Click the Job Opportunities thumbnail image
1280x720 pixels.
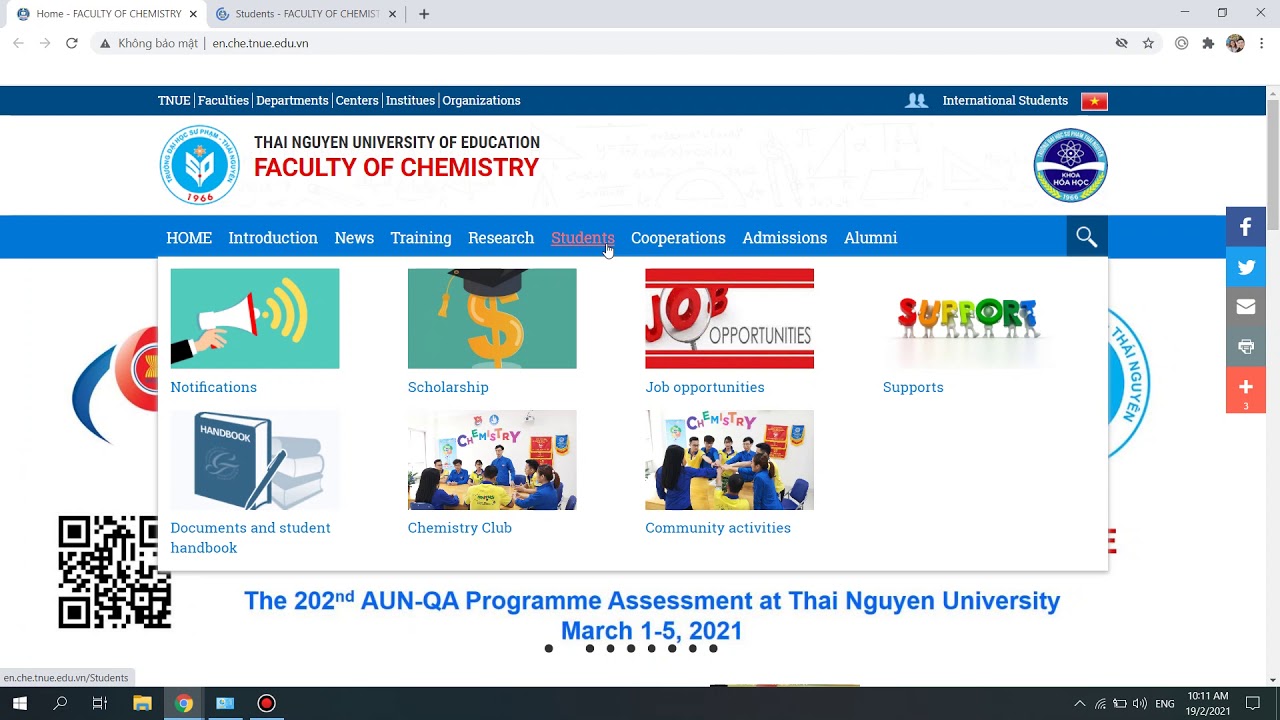point(729,318)
